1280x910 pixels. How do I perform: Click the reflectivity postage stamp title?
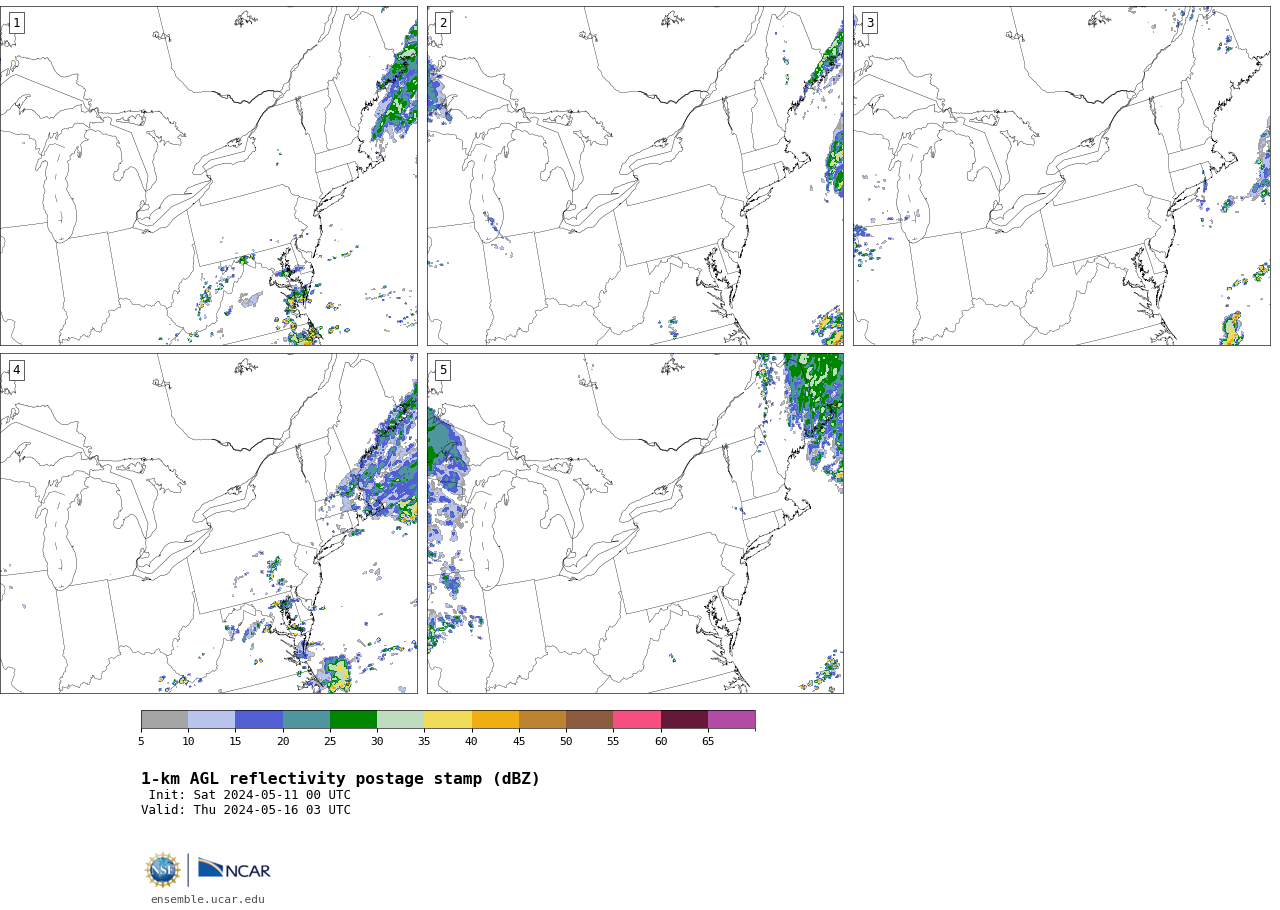pyautogui.click(x=340, y=779)
